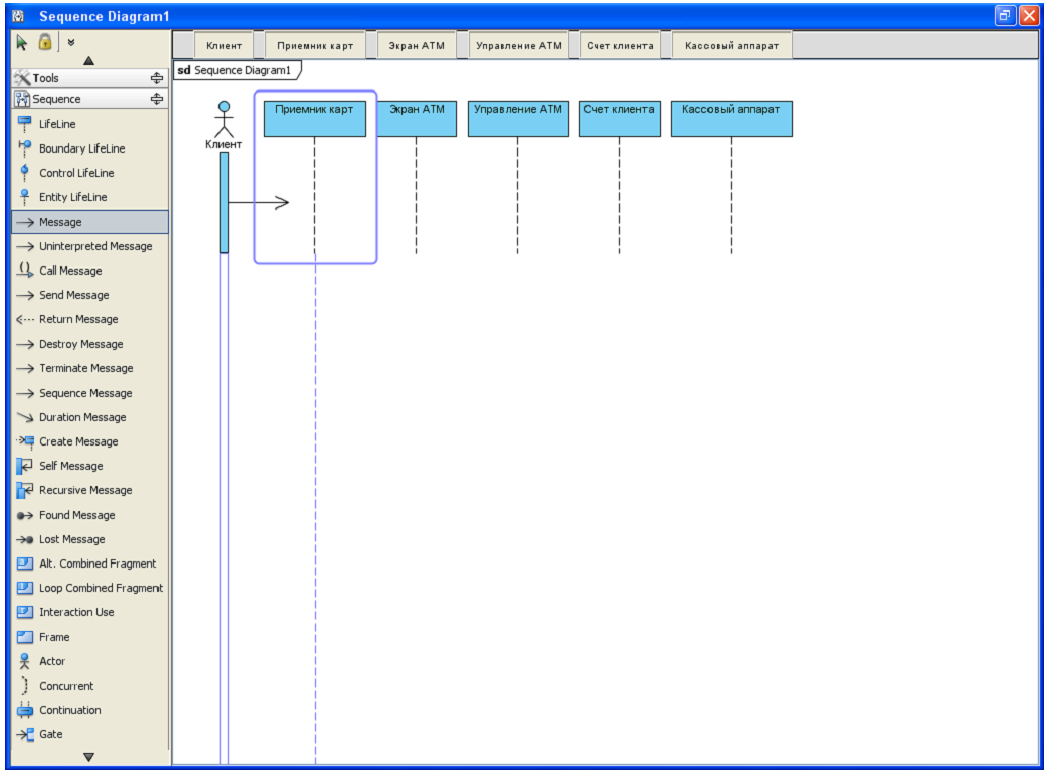Screen dimensions: 1047x772
Task: Select the Приемник карт lifeline box
Action: coord(315,119)
